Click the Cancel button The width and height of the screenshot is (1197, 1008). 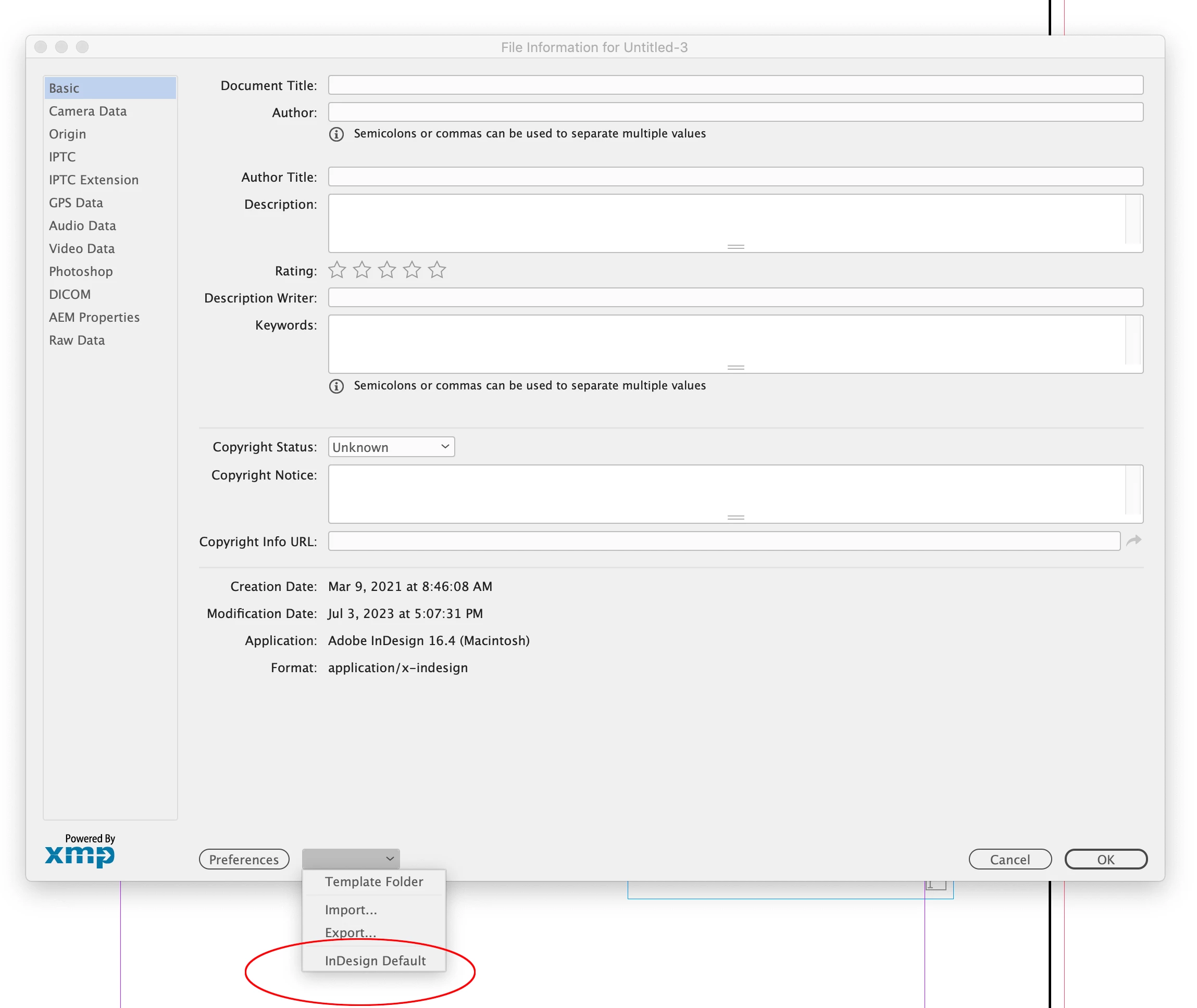tap(1009, 860)
